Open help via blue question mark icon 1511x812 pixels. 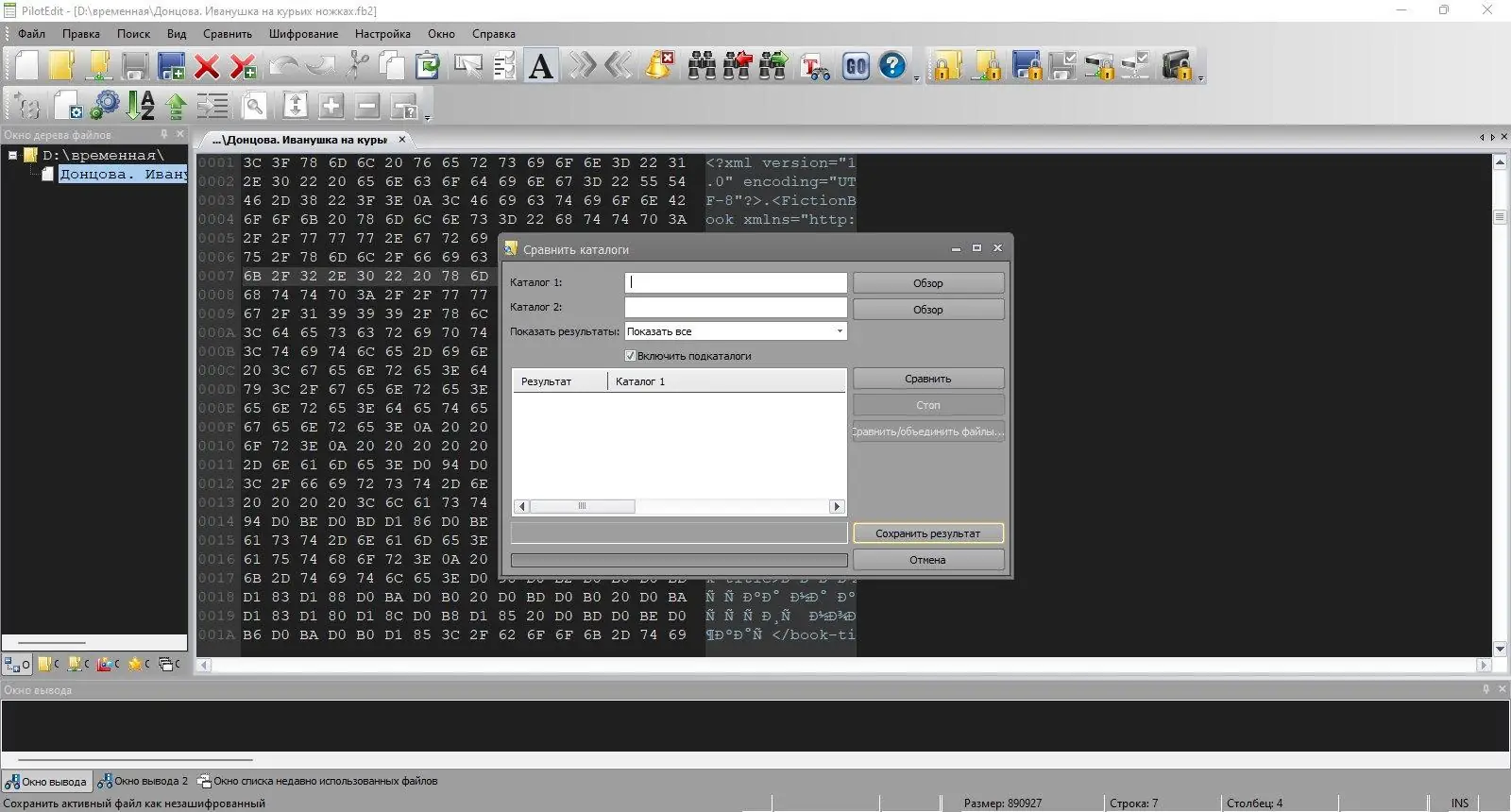pos(892,66)
